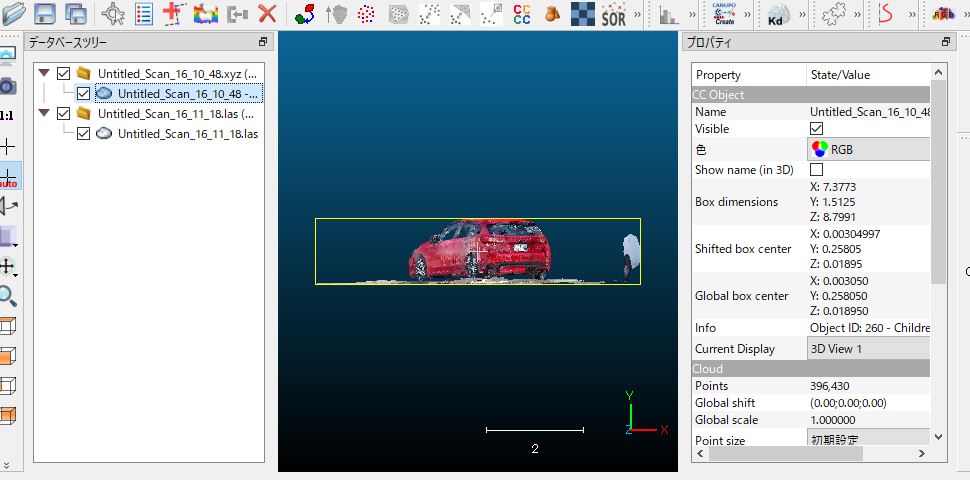The image size is (970, 480).
Task: Undock the プロパティ panel
Action: tap(945, 43)
